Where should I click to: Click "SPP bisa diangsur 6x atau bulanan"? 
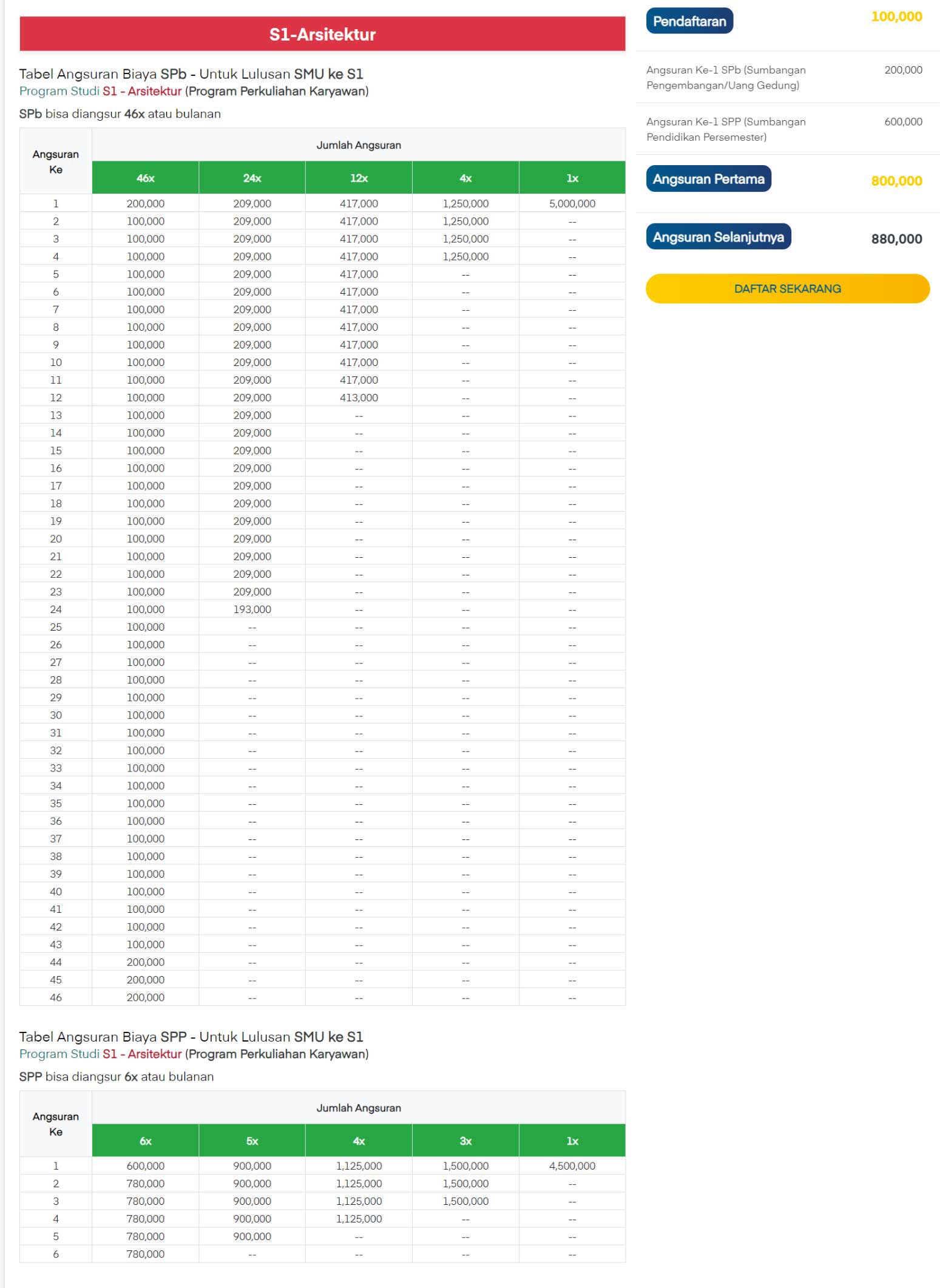point(117,1076)
